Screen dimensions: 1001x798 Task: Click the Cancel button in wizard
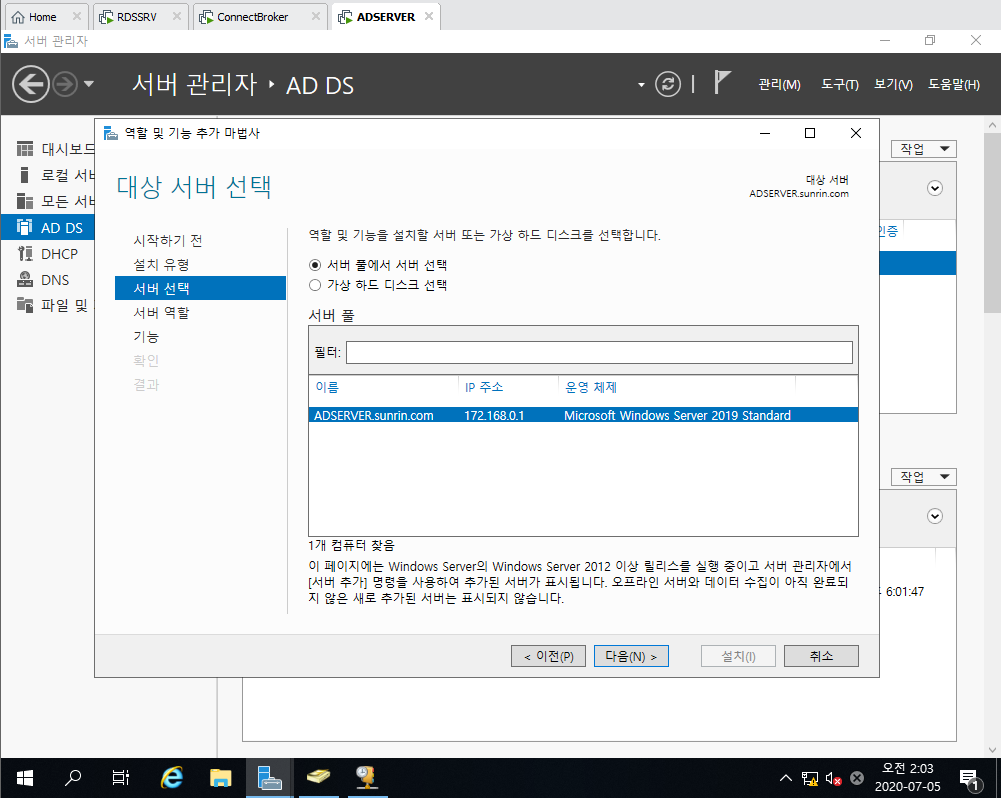pyautogui.click(x=821, y=656)
